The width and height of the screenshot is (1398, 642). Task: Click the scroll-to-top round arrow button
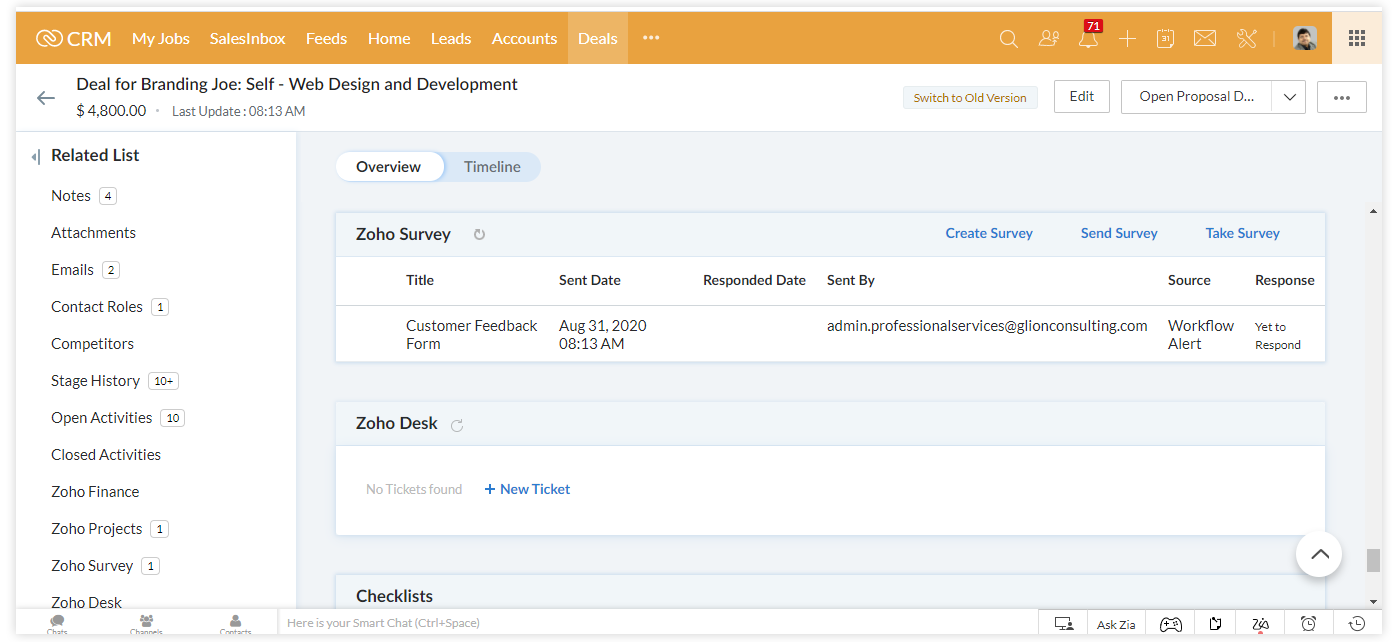point(1319,554)
